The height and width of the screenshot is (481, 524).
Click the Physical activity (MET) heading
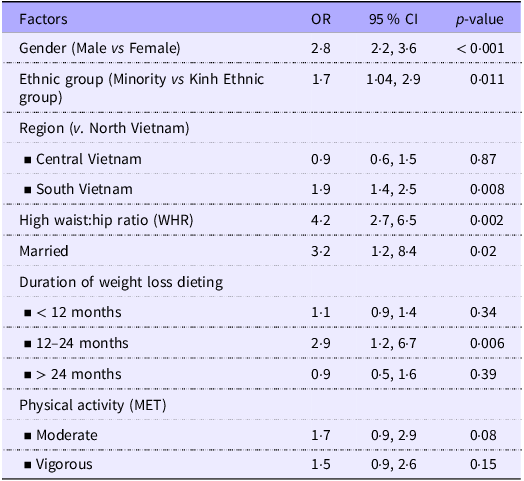click(x=93, y=405)
